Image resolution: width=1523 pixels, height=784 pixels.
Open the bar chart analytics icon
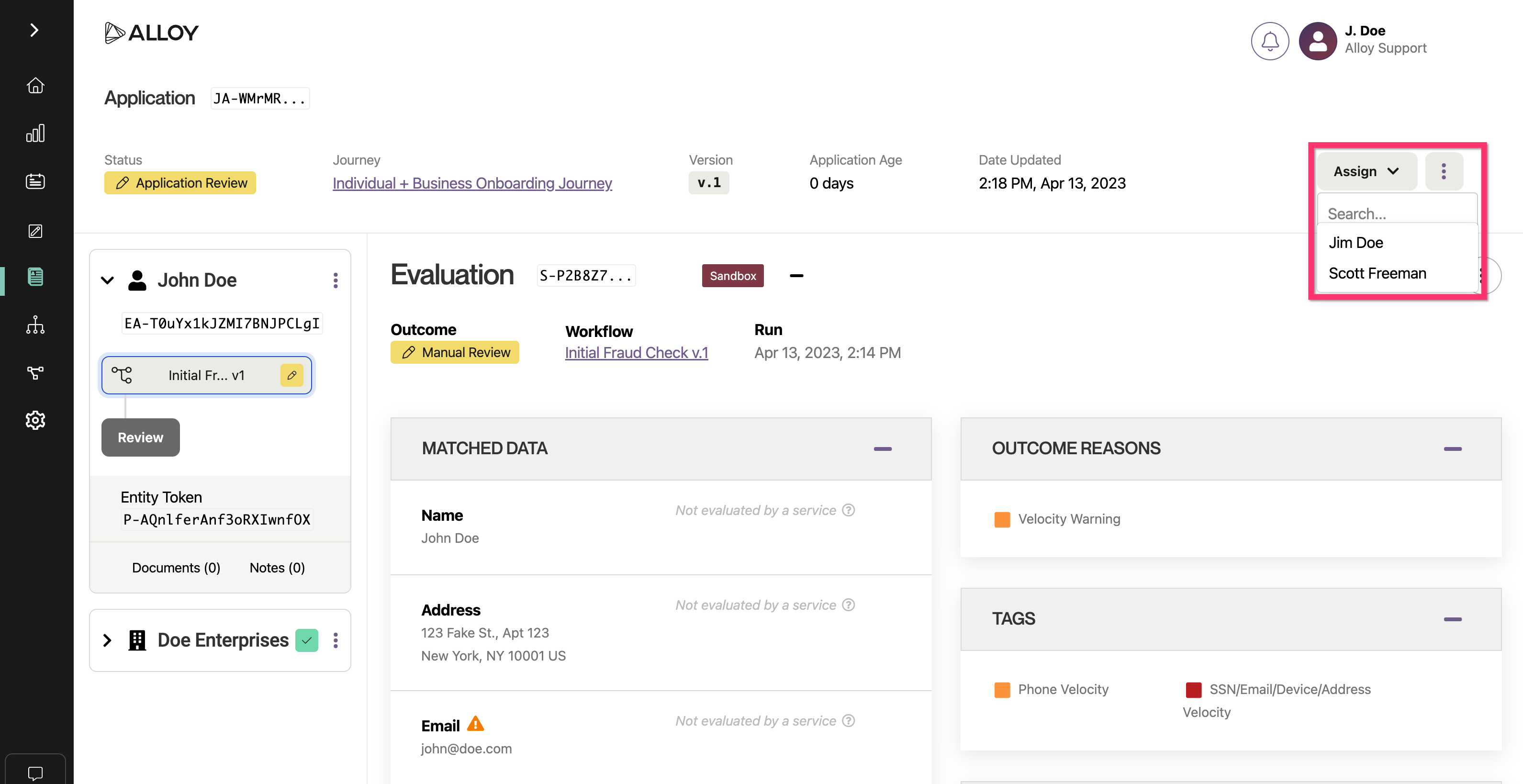(35, 134)
